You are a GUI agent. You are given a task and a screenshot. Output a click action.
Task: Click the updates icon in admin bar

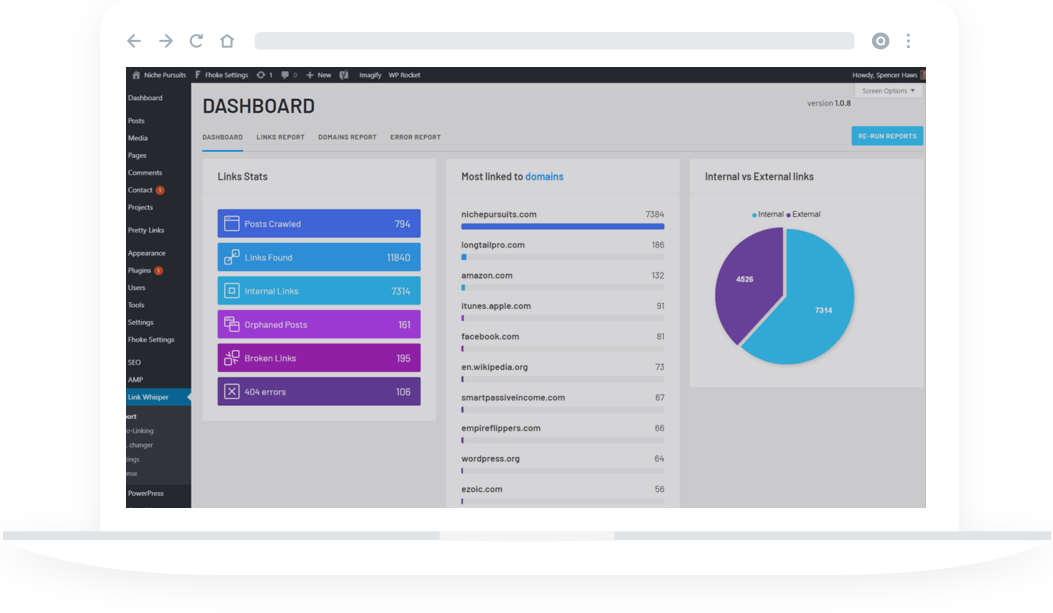[263, 75]
